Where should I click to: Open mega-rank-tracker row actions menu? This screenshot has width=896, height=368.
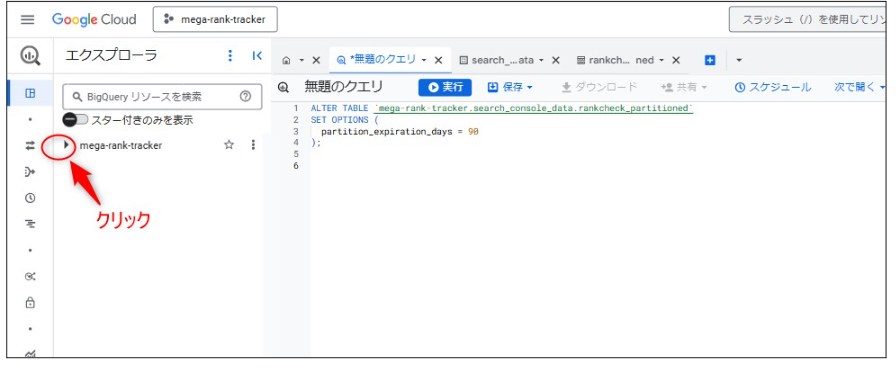pyautogui.click(x=253, y=145)
